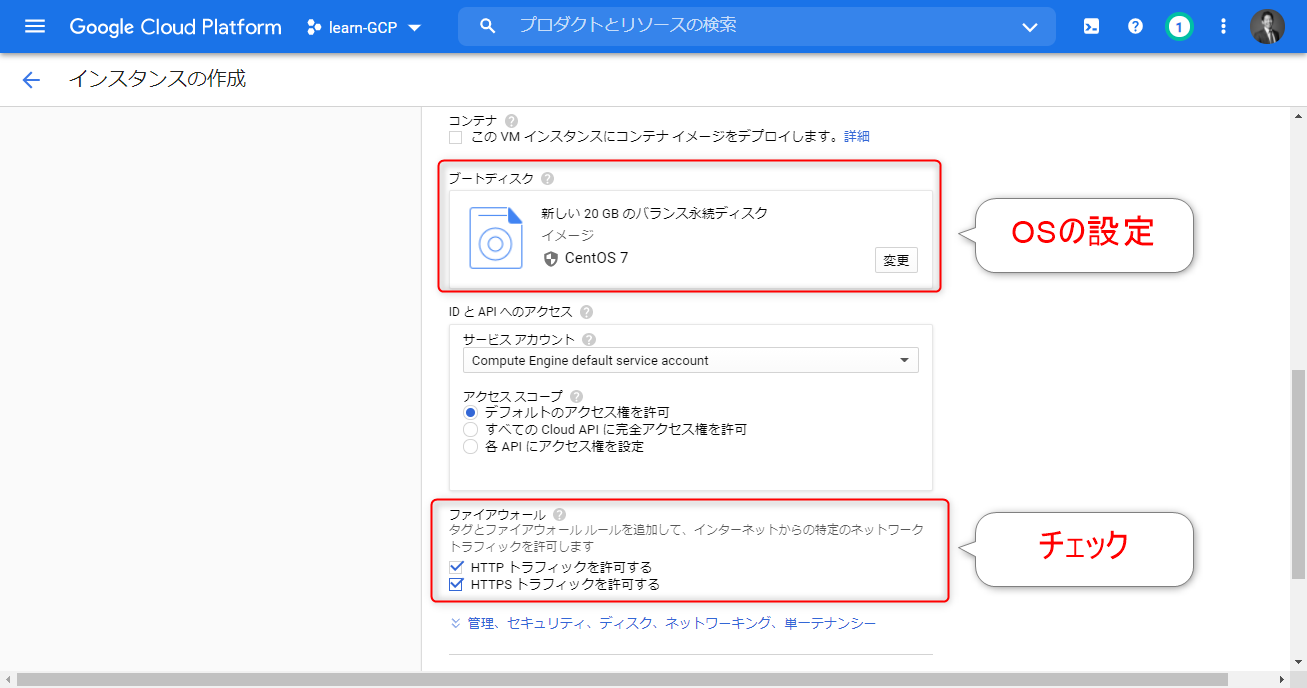
Task: Show notifications badge with count 1
Action: (x=1179, y=27)
